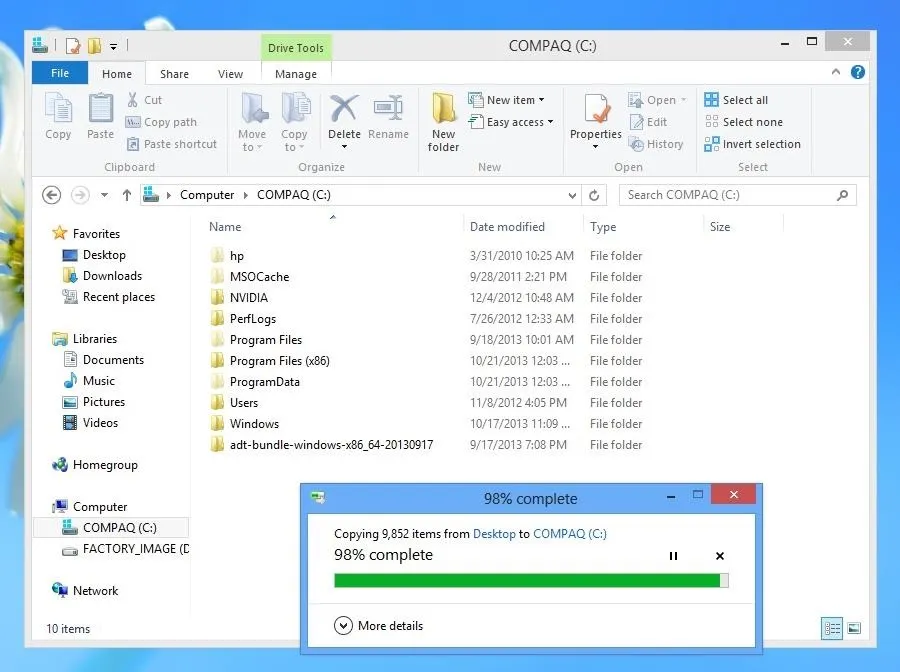Open Recent locations dropdown arrow
The width and height of the screenshot is (900, 672).
(104, 195)
